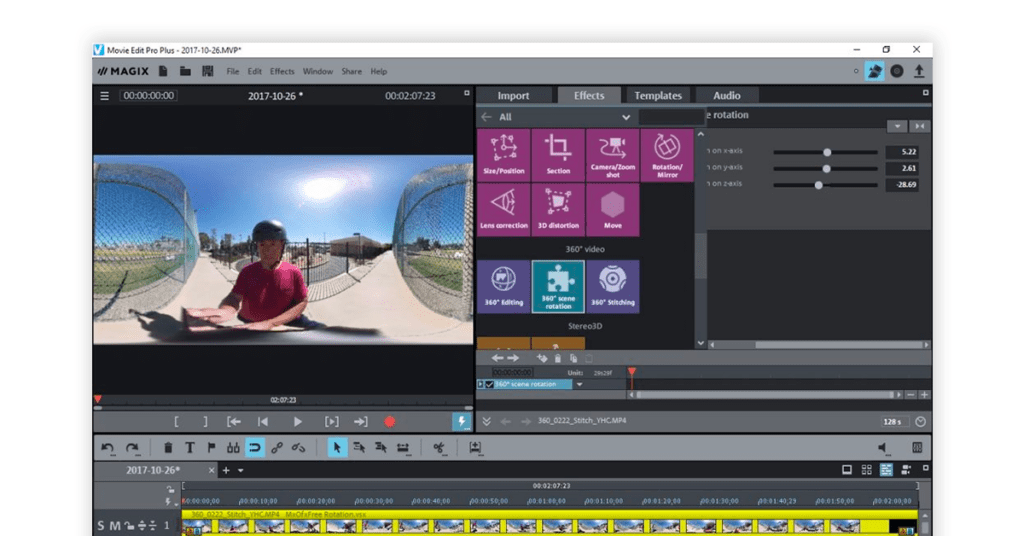
Task: Open the dropdown arrow beside project tab
Action: coord(241,471)
